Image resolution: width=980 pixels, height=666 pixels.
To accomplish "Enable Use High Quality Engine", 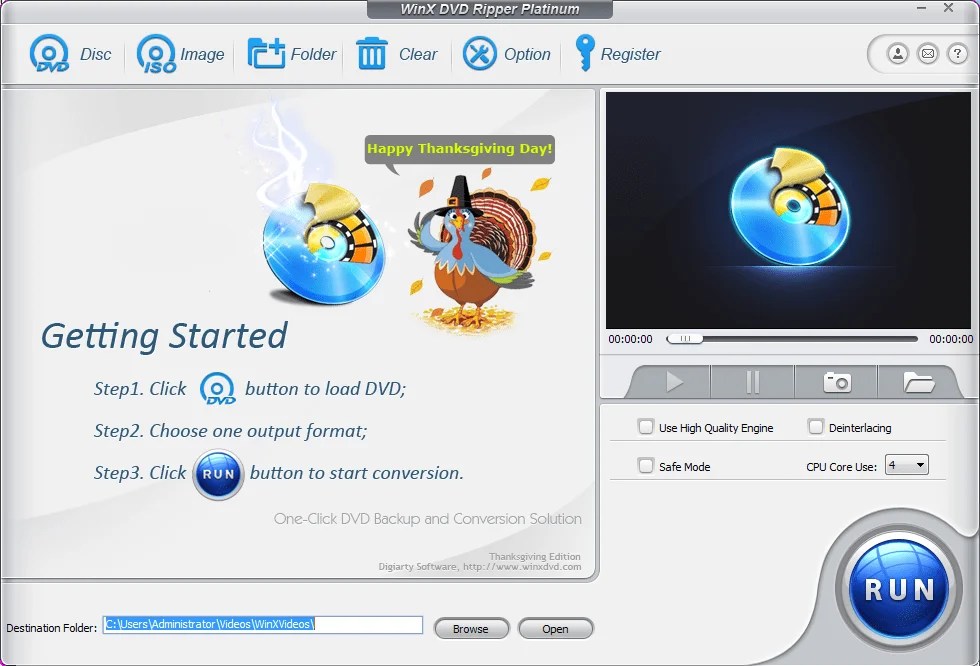I will 646,427.
